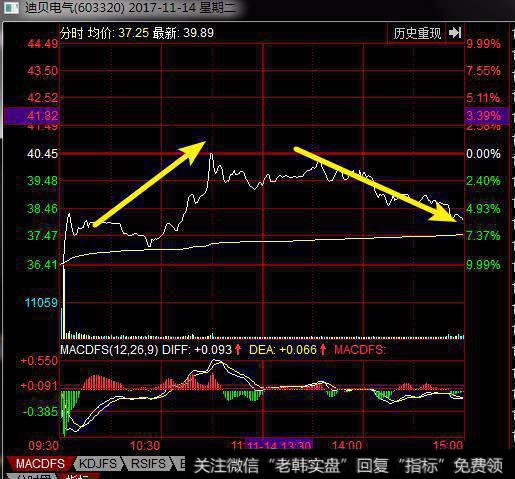Image resolution: width=515 pixels, height=479 pixels.
Task: Click the +0.091 MACD axis label
Action: tap(39, 386)
